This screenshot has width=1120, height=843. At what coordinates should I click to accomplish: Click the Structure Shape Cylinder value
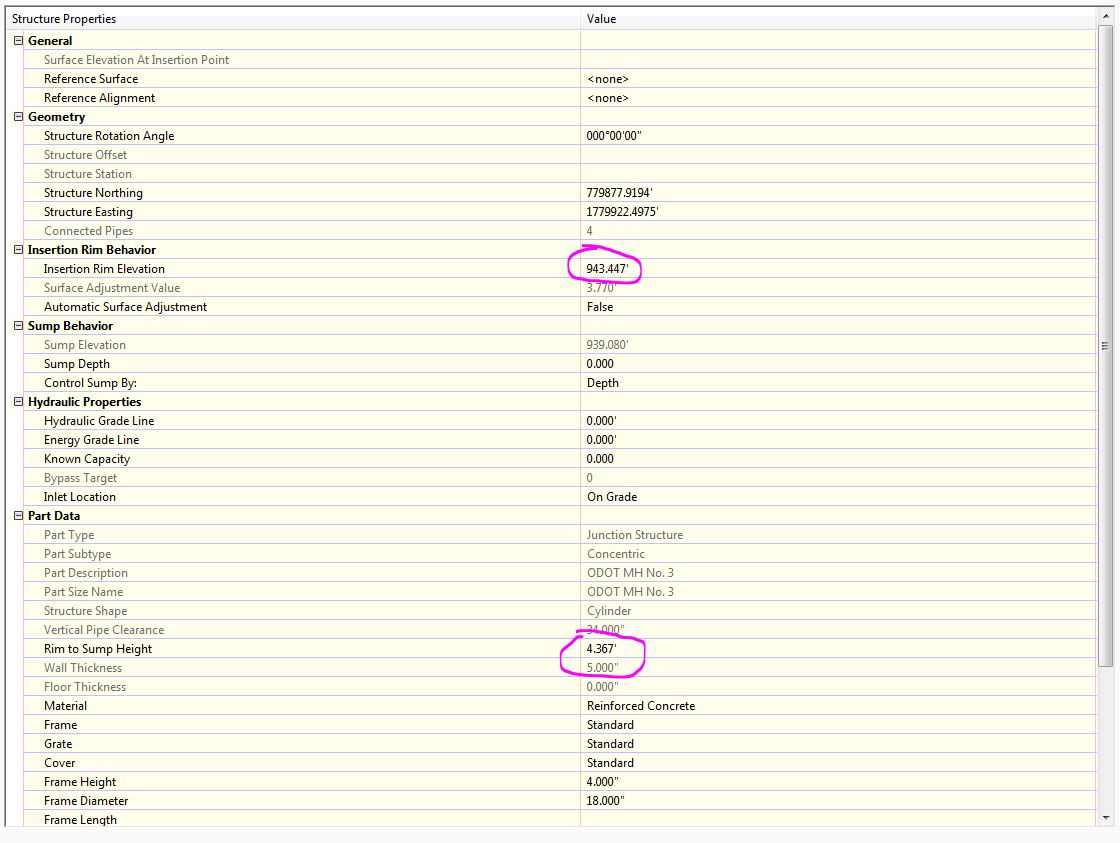609,611
